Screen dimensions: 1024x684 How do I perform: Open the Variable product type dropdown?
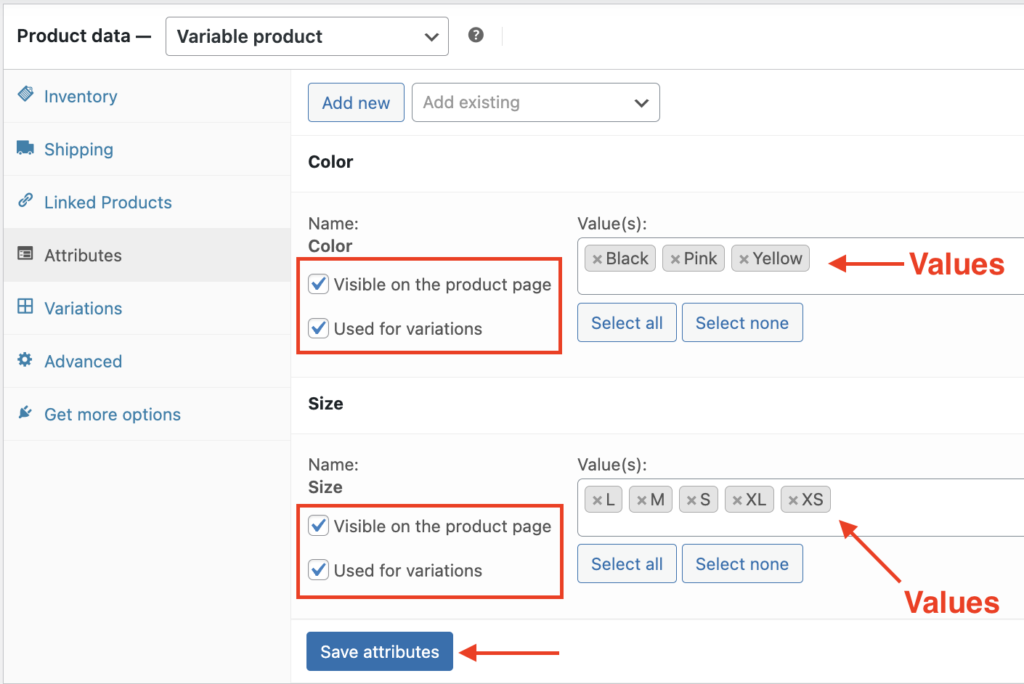click(306, 36)
